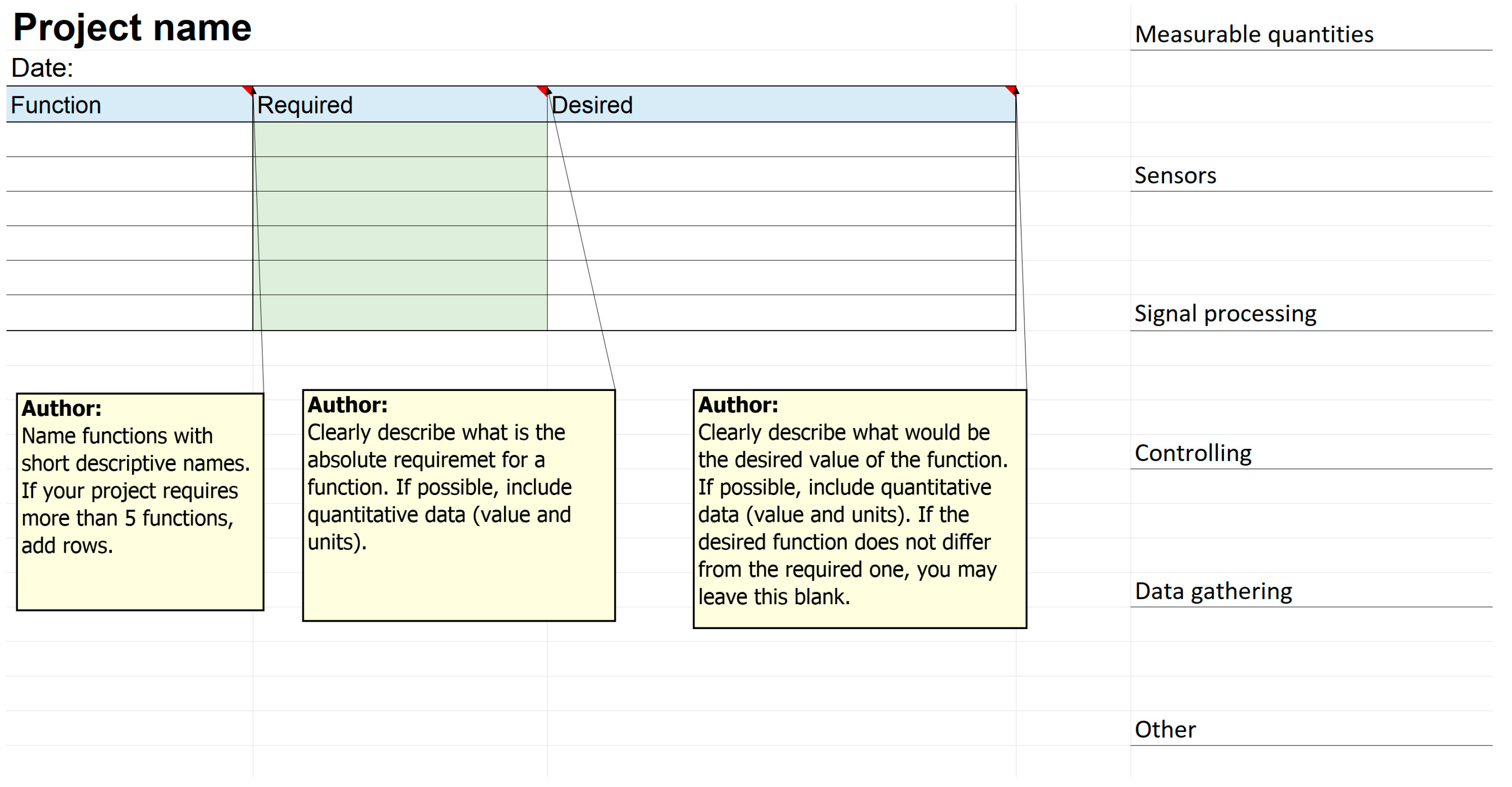Select the Required column header cell
Viewport: 1512px width, 787px height.
(x=399, y=106)
